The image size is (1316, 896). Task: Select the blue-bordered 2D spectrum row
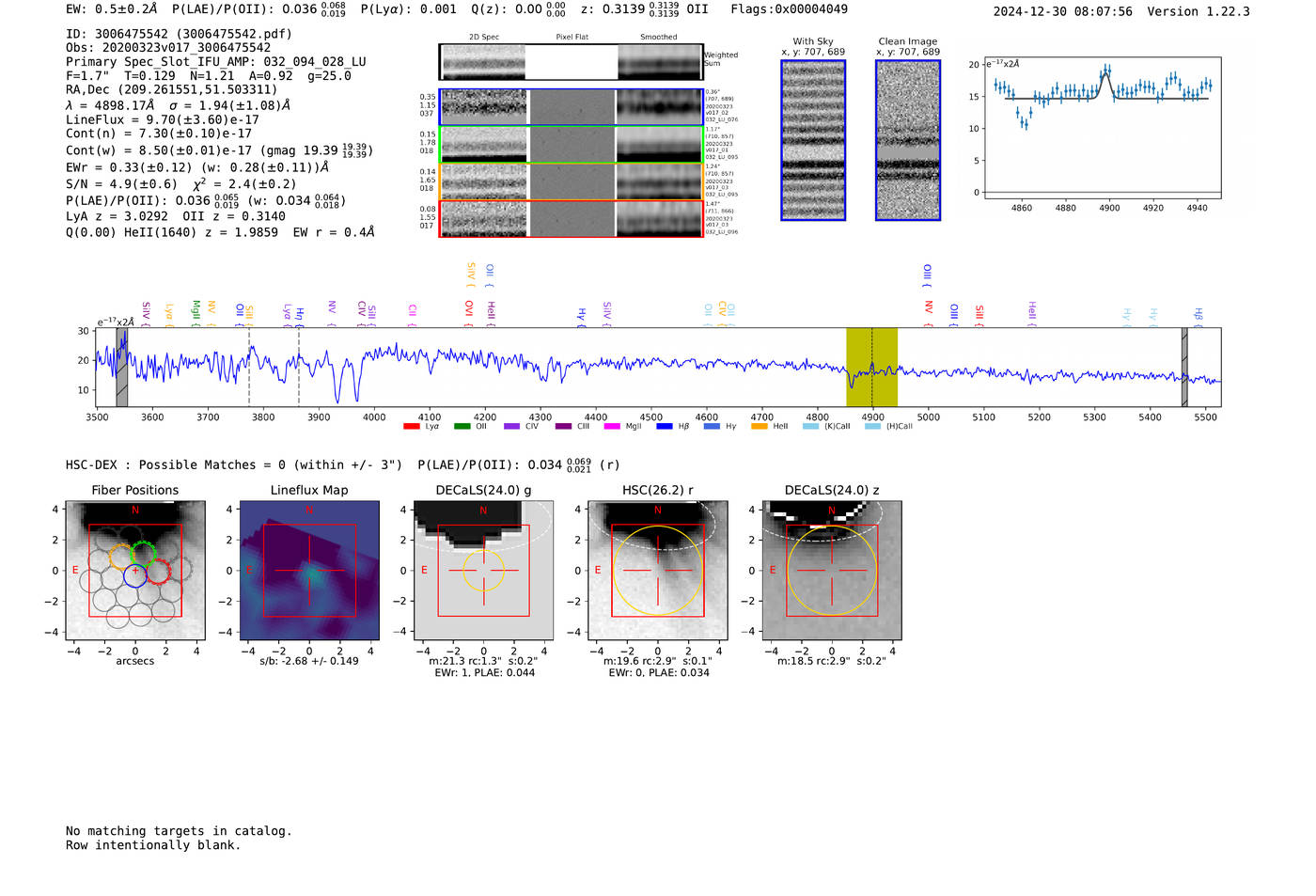pyautogui.click(x=572, y=107)
